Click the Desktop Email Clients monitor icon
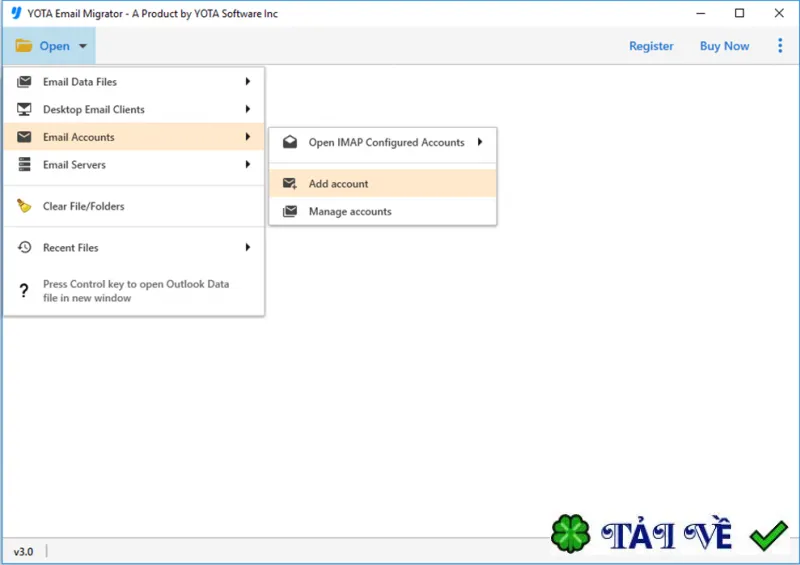The image size is (800, 565). tap(24, 109)
